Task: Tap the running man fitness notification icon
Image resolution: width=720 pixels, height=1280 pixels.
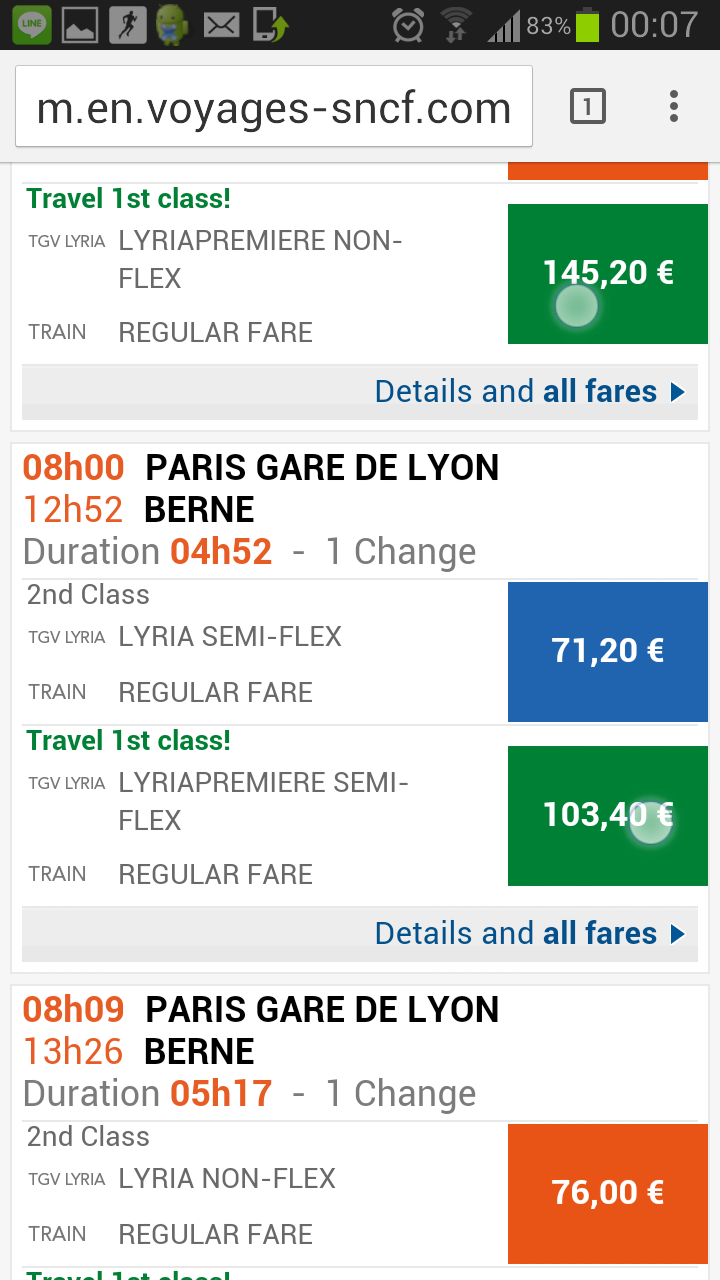Action: [x=126, y=24]
